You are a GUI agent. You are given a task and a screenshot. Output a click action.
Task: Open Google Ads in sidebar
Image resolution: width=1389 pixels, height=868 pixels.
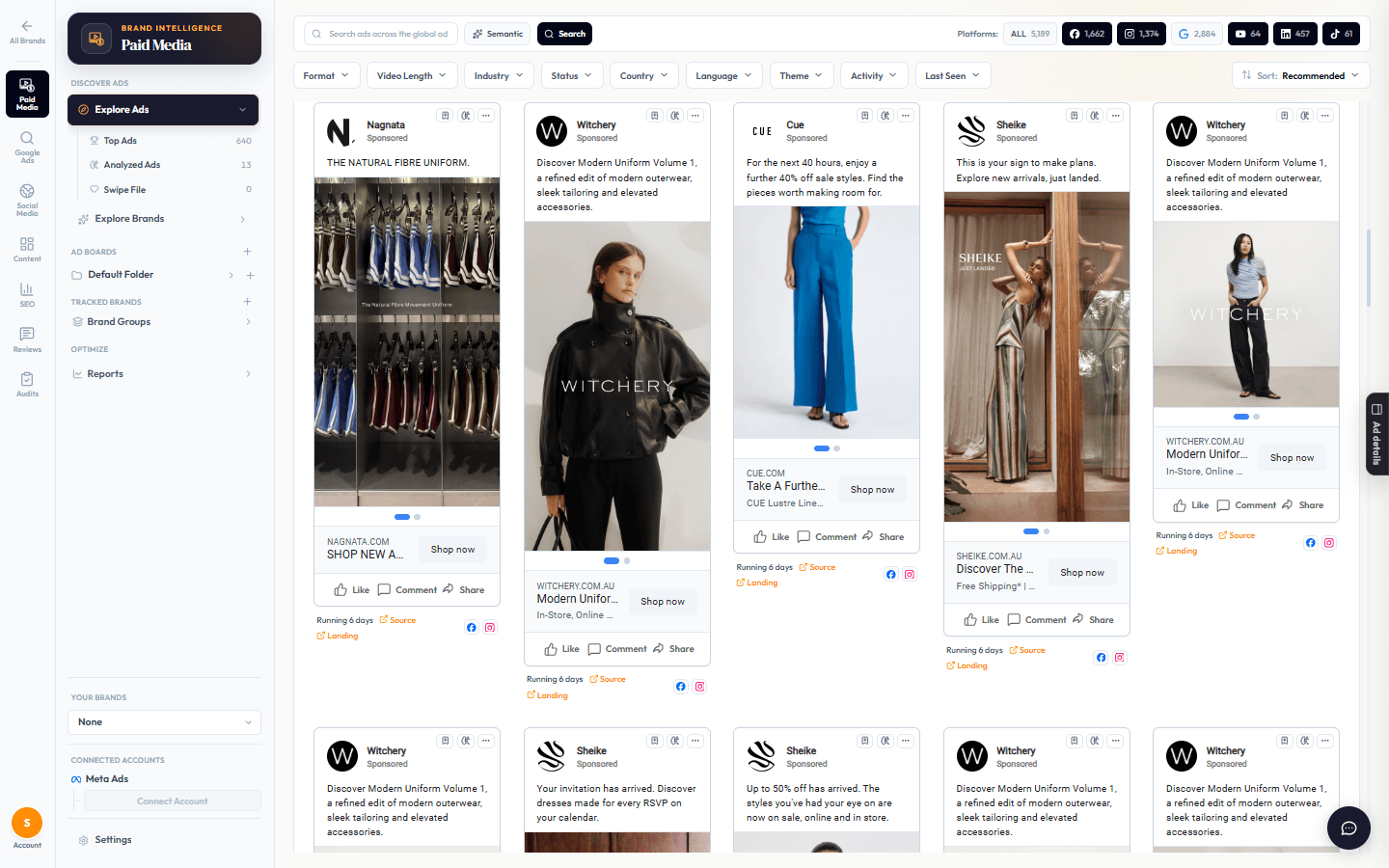point(27,147)
